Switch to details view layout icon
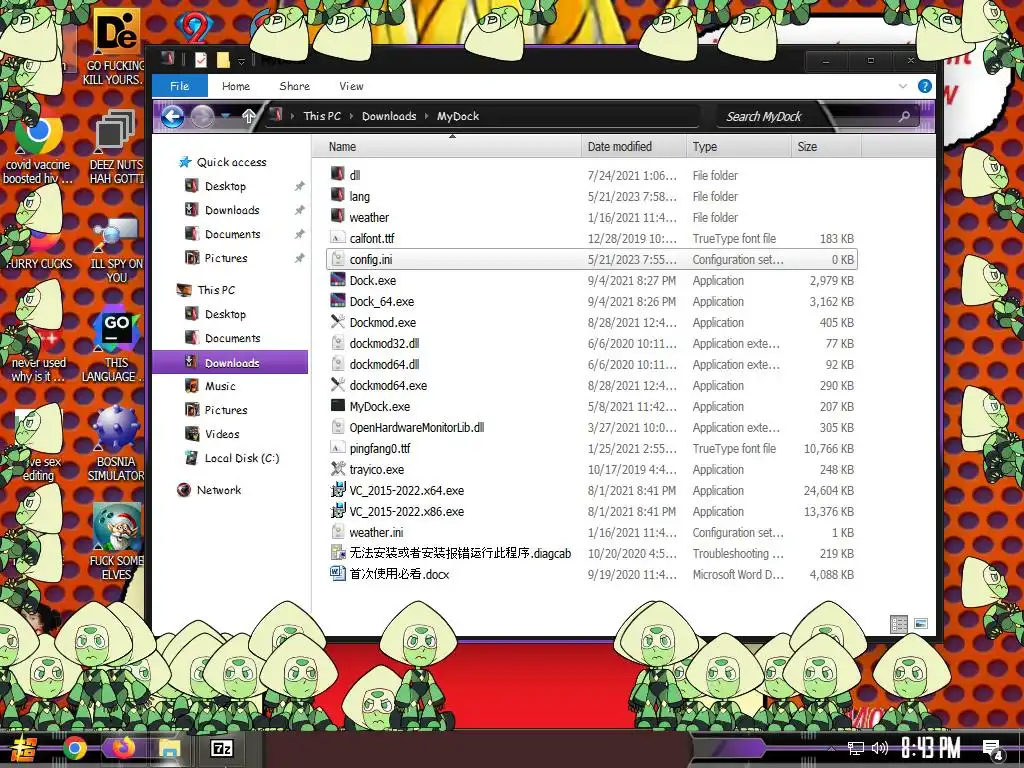The width and height of the screenshot is (1024, 768). tap(899, 624)
